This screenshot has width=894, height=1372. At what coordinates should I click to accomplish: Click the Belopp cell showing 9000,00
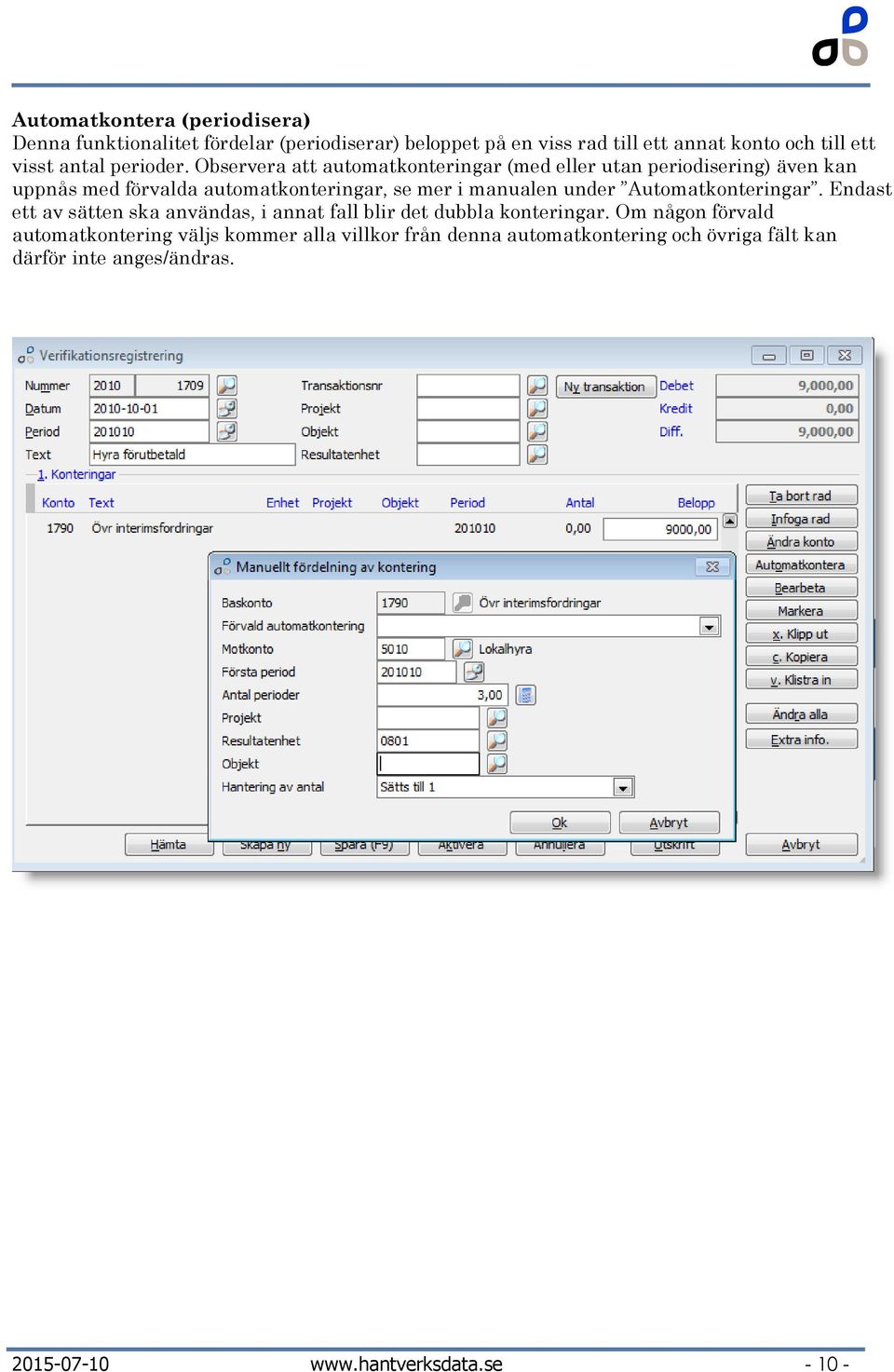point(660,529)
